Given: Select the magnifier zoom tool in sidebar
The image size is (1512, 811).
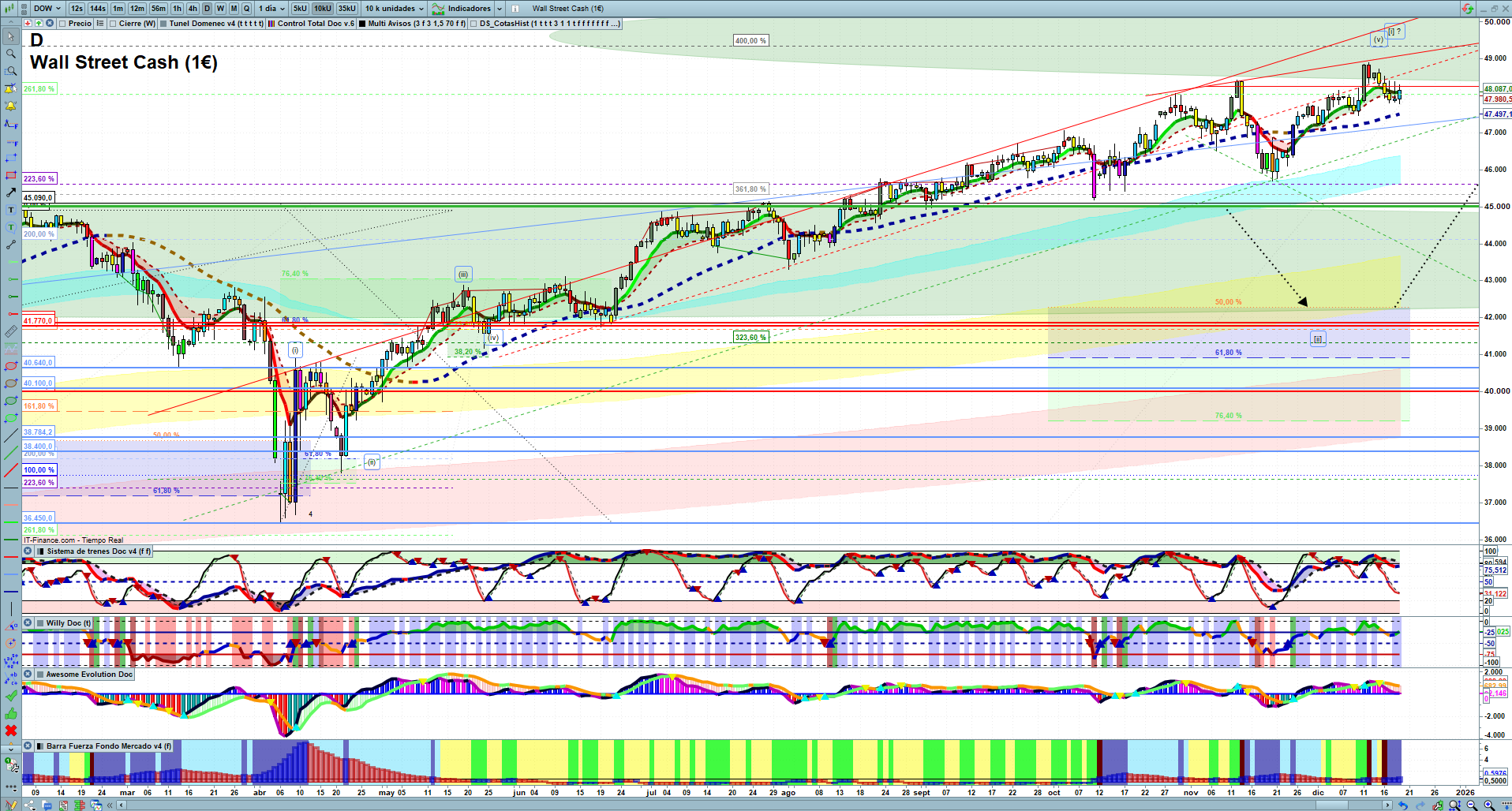Looking at the screenshot, I should [11, 54].
